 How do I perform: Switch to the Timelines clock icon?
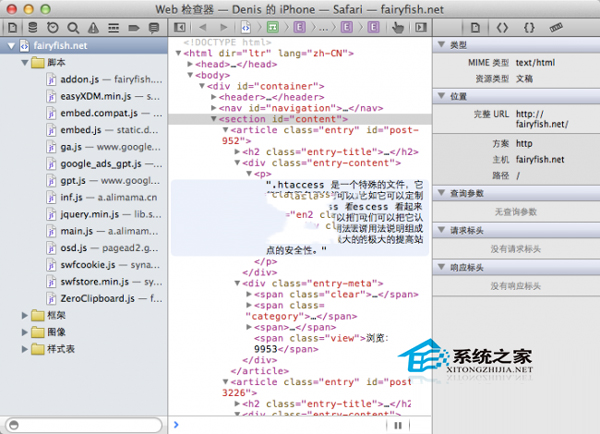pyautogui.click(x=52, y=26)
